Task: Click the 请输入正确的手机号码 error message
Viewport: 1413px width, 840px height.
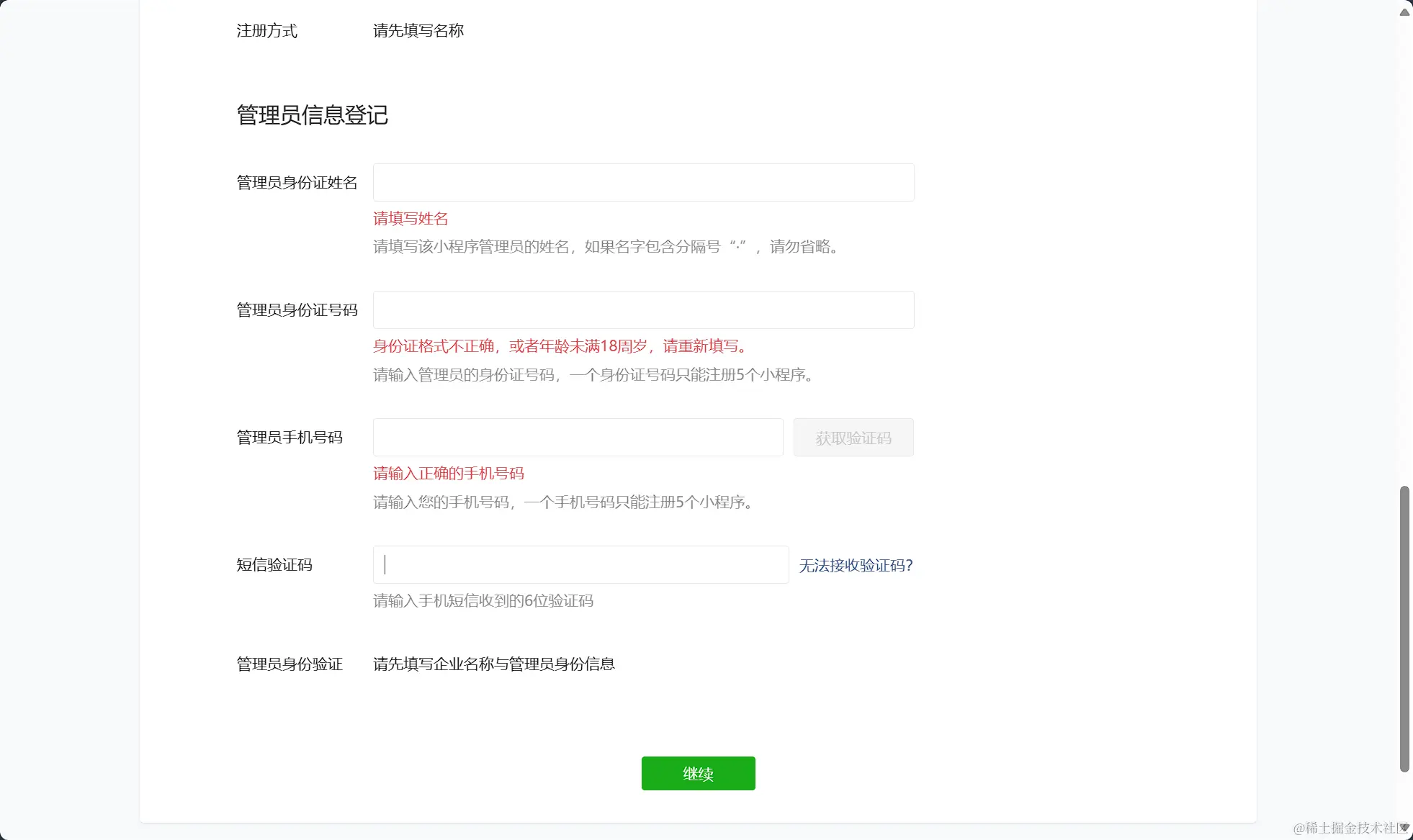Action: (448, 474)
